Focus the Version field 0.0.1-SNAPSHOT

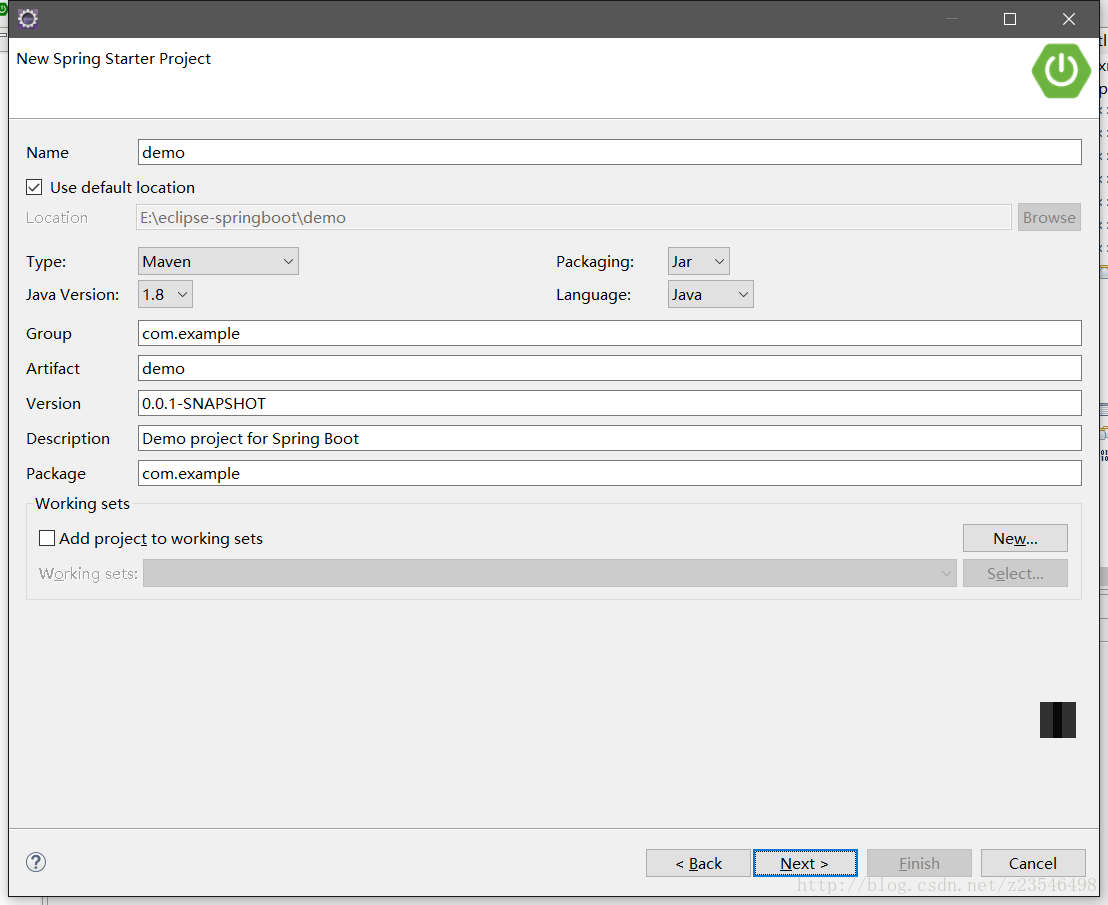[610, 403]
